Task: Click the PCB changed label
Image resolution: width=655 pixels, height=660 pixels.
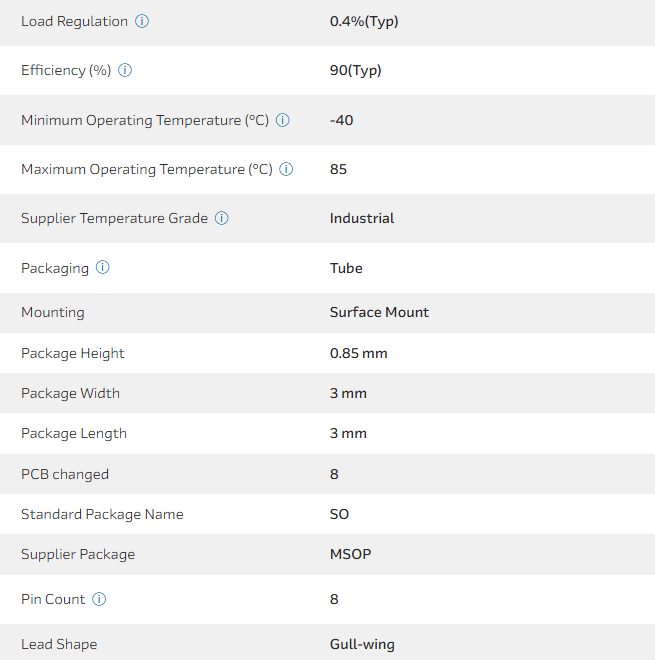Action: pyautogui.click(x=65, y=474)
